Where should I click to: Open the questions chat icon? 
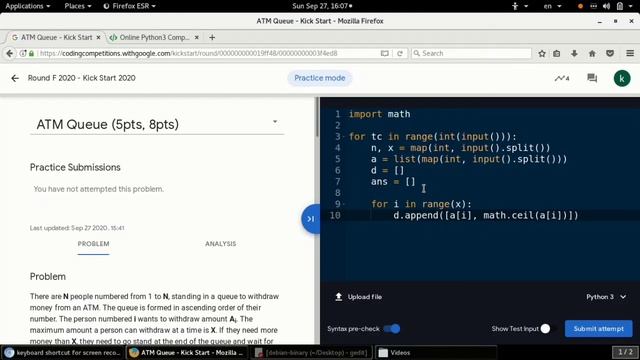592,78
